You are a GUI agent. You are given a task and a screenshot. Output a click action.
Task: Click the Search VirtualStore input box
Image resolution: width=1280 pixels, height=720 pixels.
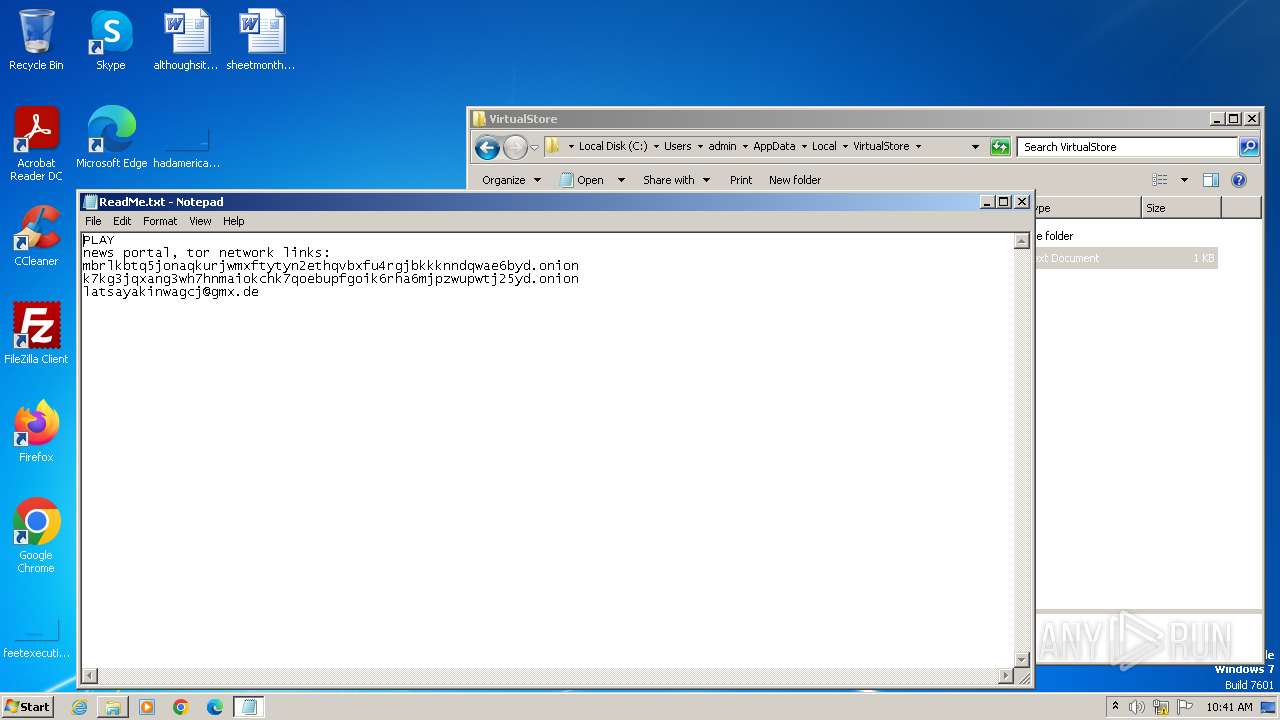pos(1127,147)
